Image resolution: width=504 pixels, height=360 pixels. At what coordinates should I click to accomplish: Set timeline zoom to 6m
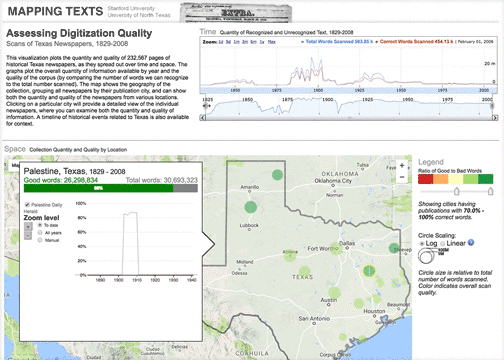point(254,42)
